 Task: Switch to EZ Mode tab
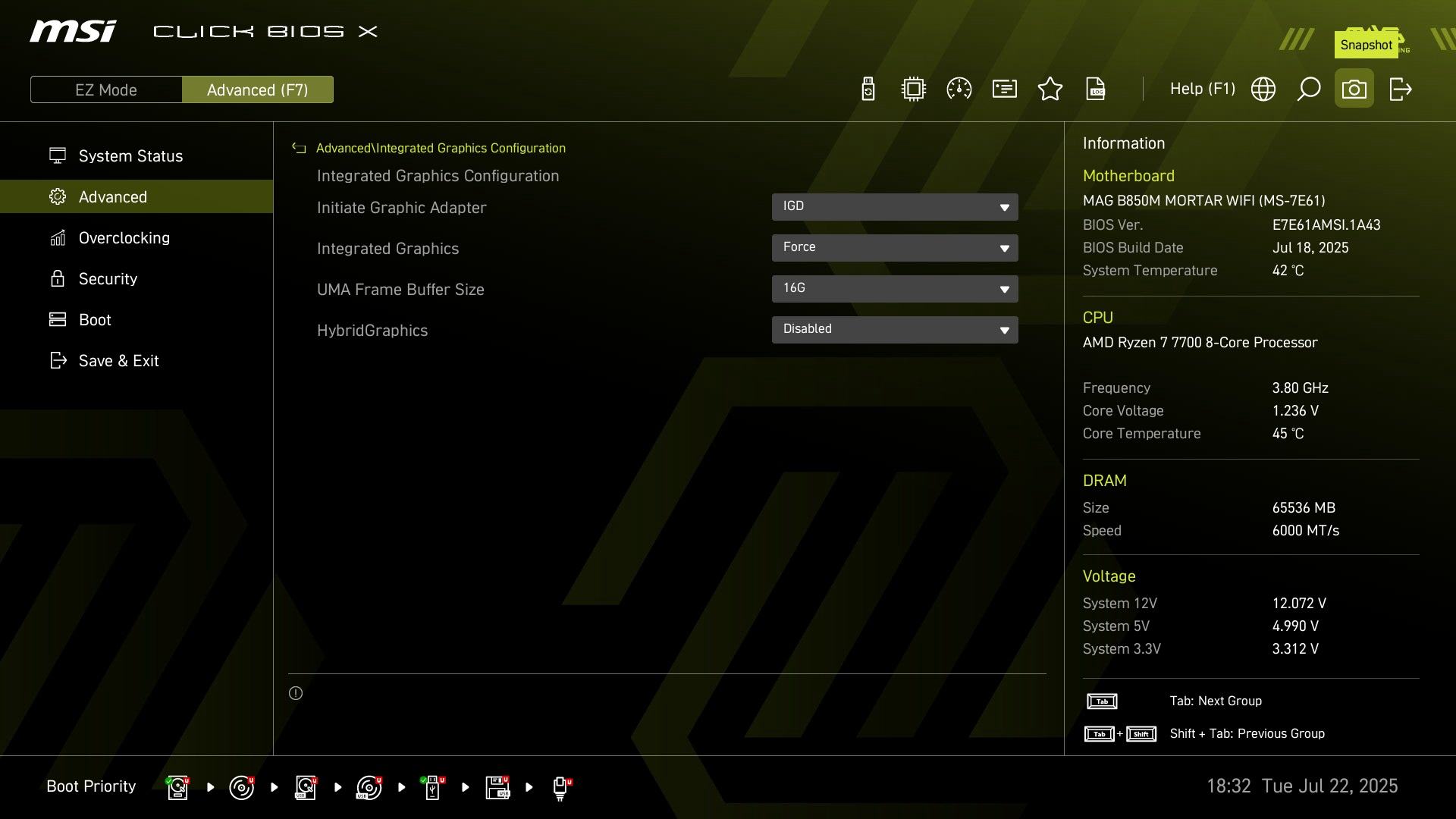pyautogui.click(x=106, y=89)
